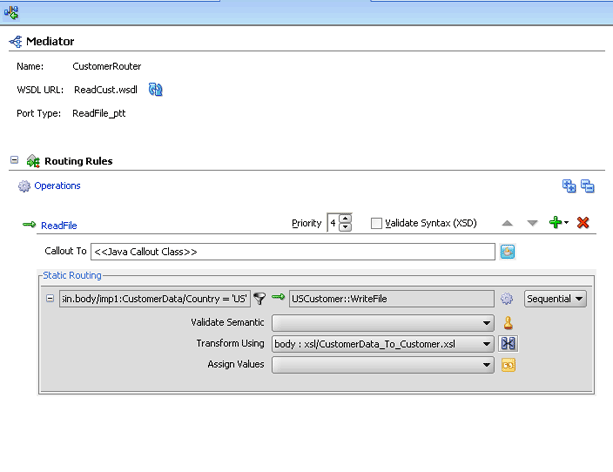This screenshot has height=472, width=613.
Task: Open the XSL transformation mapper icon
Action: click(508, 344)
